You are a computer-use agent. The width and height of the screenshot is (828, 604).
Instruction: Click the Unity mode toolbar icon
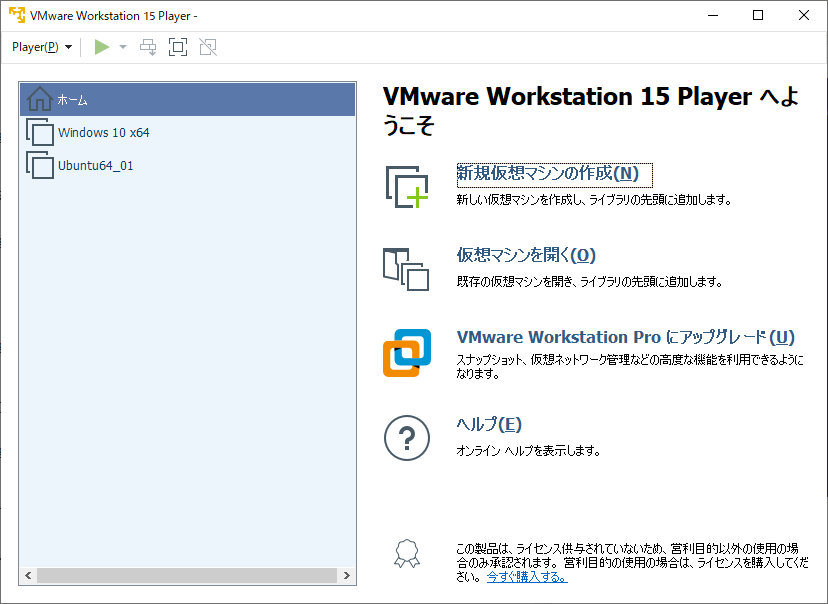point(208,47)
